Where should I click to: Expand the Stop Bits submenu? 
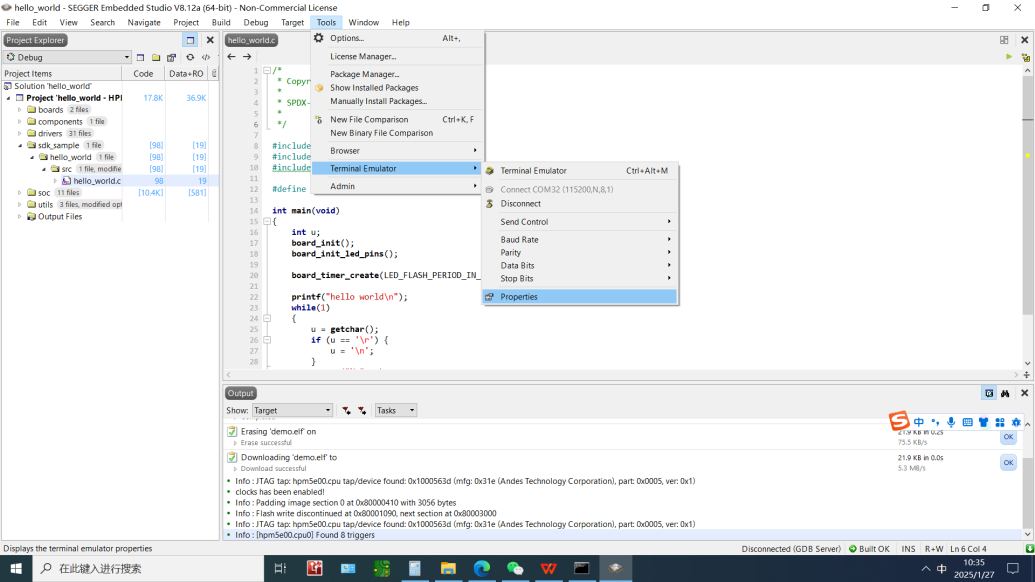[x=580, y=278]
